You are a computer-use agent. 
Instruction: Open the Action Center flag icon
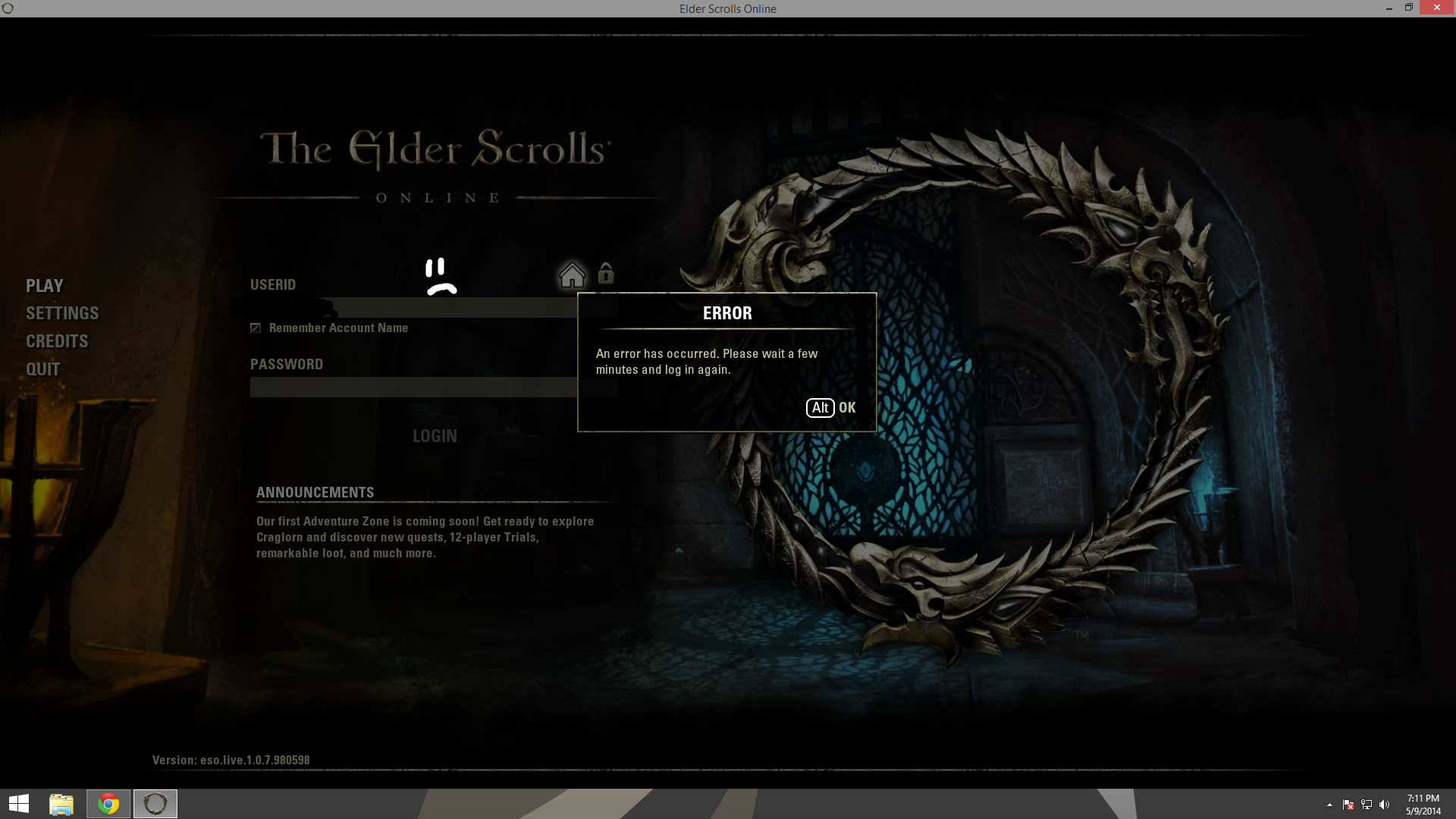point(1348,805)
